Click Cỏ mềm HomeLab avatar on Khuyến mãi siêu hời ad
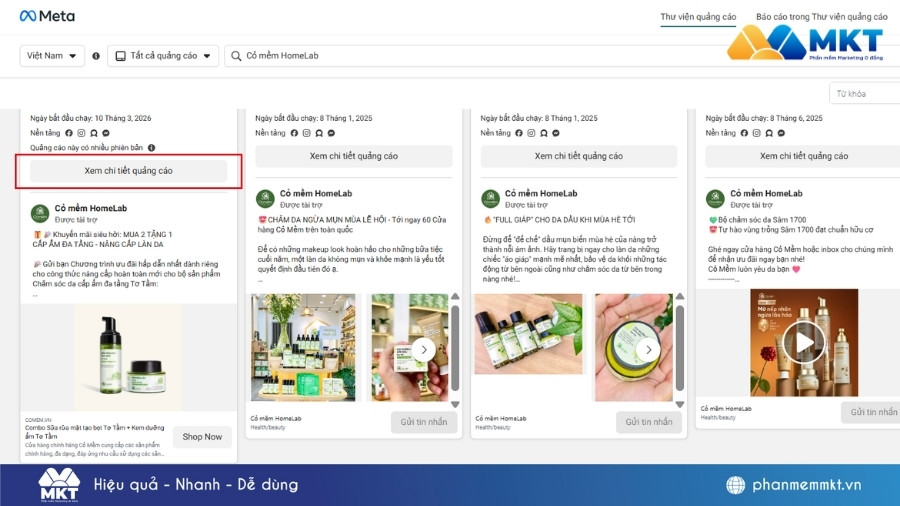Viewport: 900px width, 506px height. [40, 213]
